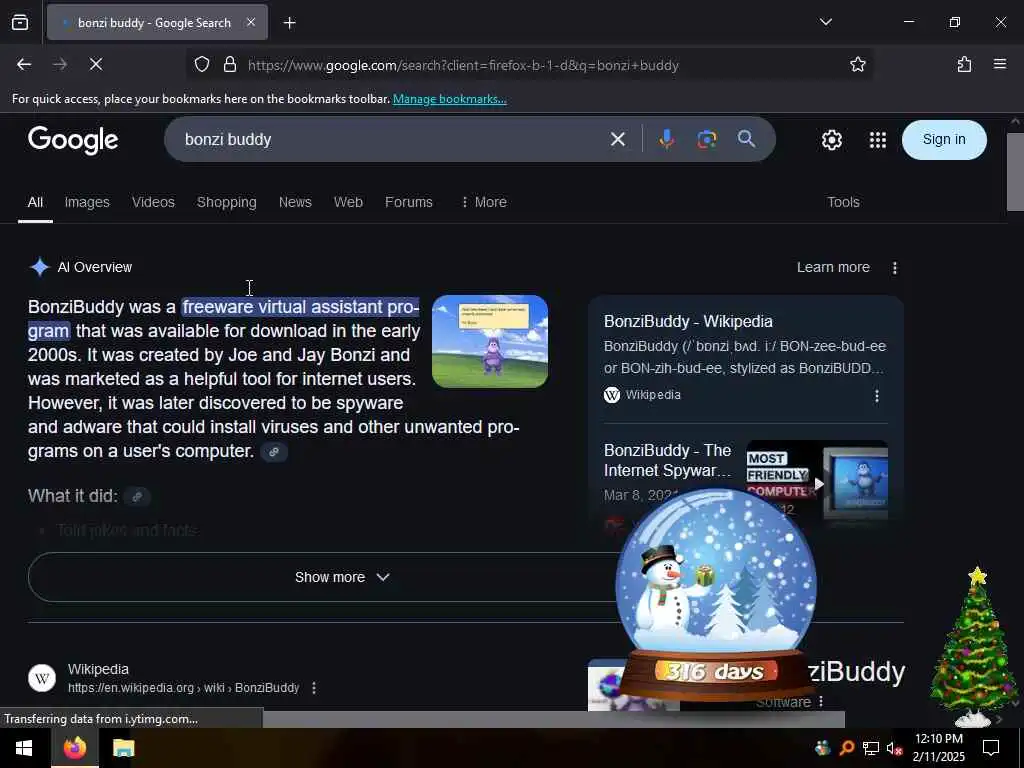Open the Google apps grid
This screenshot has width=1024, height=768.
878,140
